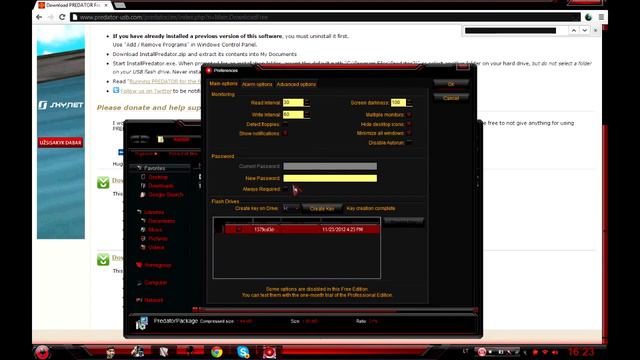640x360 pixels.
Task: Toggle the Detect floppies checkbox
Action: pos(285,124)
